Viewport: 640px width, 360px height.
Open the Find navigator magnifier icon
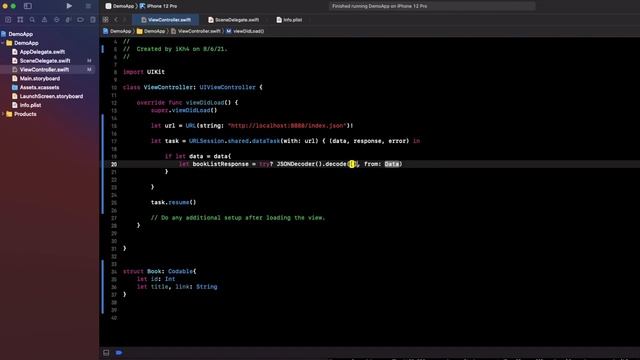(x=32, y=20)
